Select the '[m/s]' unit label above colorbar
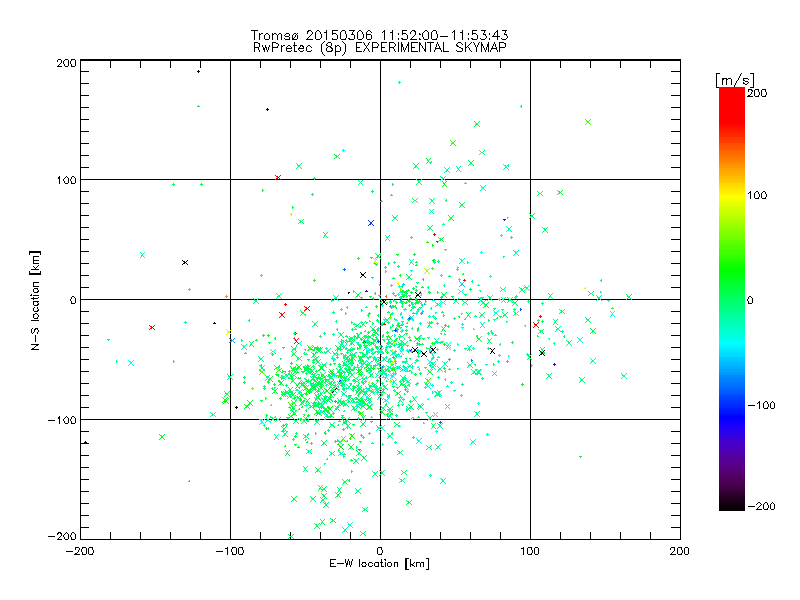800x600 pixels. pos(735,80)
